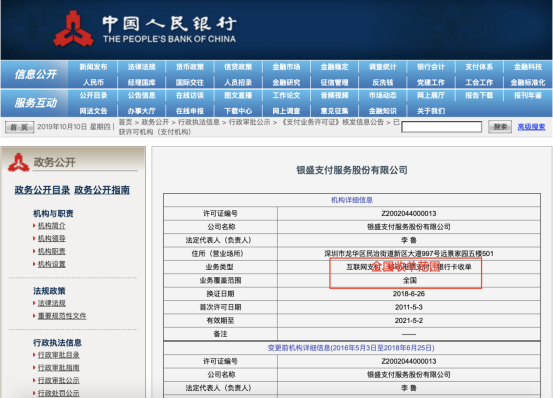Open the 机构领导 sidebar link

click(x=51, y=239)
